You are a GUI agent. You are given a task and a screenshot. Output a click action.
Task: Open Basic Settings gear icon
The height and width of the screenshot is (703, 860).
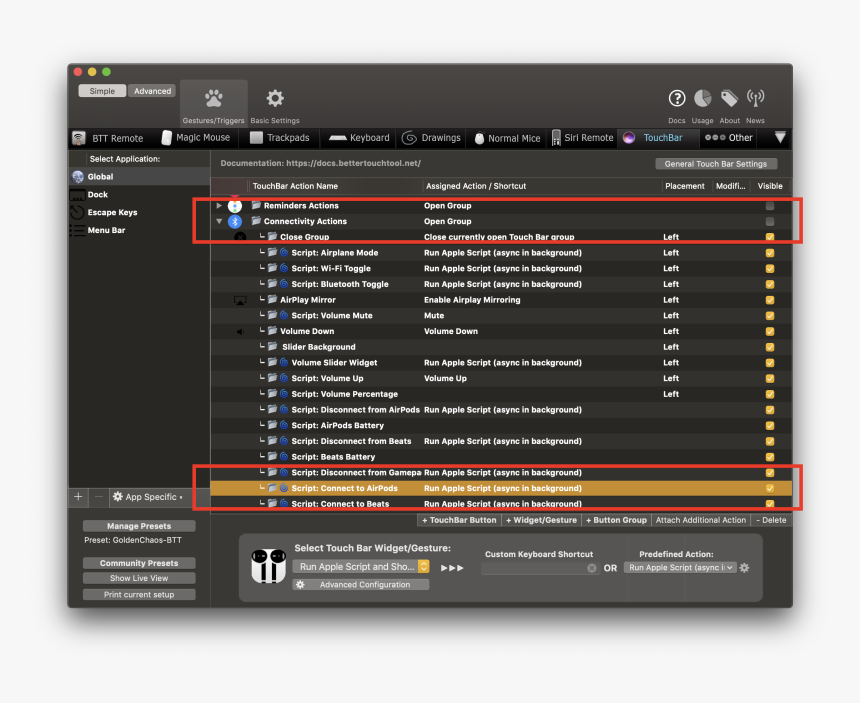(275, 99)
